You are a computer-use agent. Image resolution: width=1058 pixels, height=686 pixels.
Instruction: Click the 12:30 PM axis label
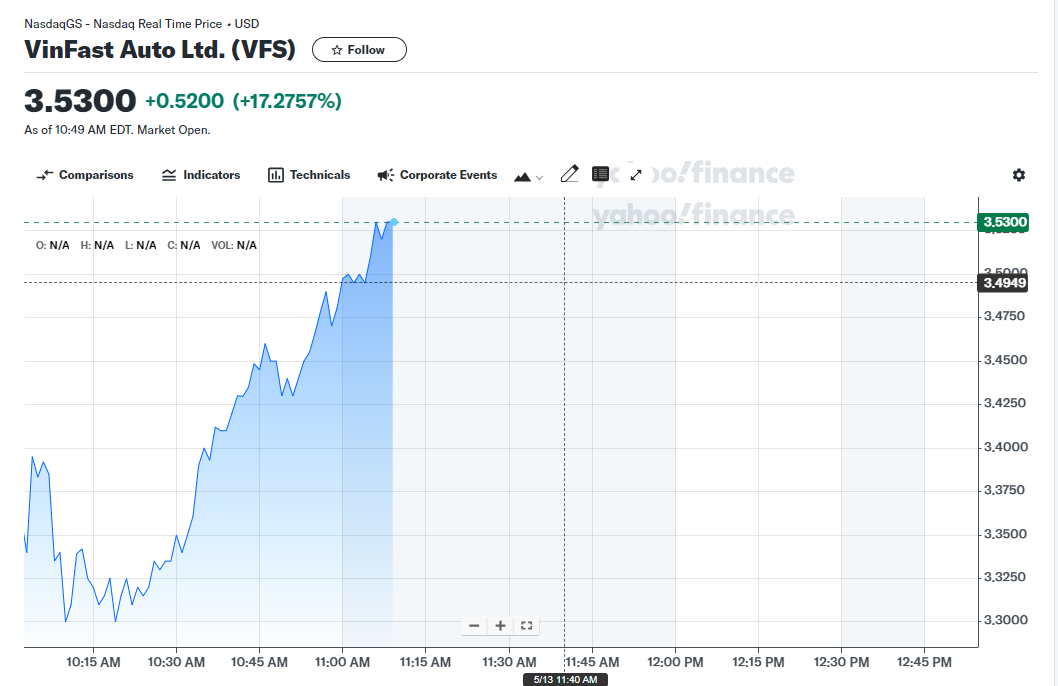841,662
